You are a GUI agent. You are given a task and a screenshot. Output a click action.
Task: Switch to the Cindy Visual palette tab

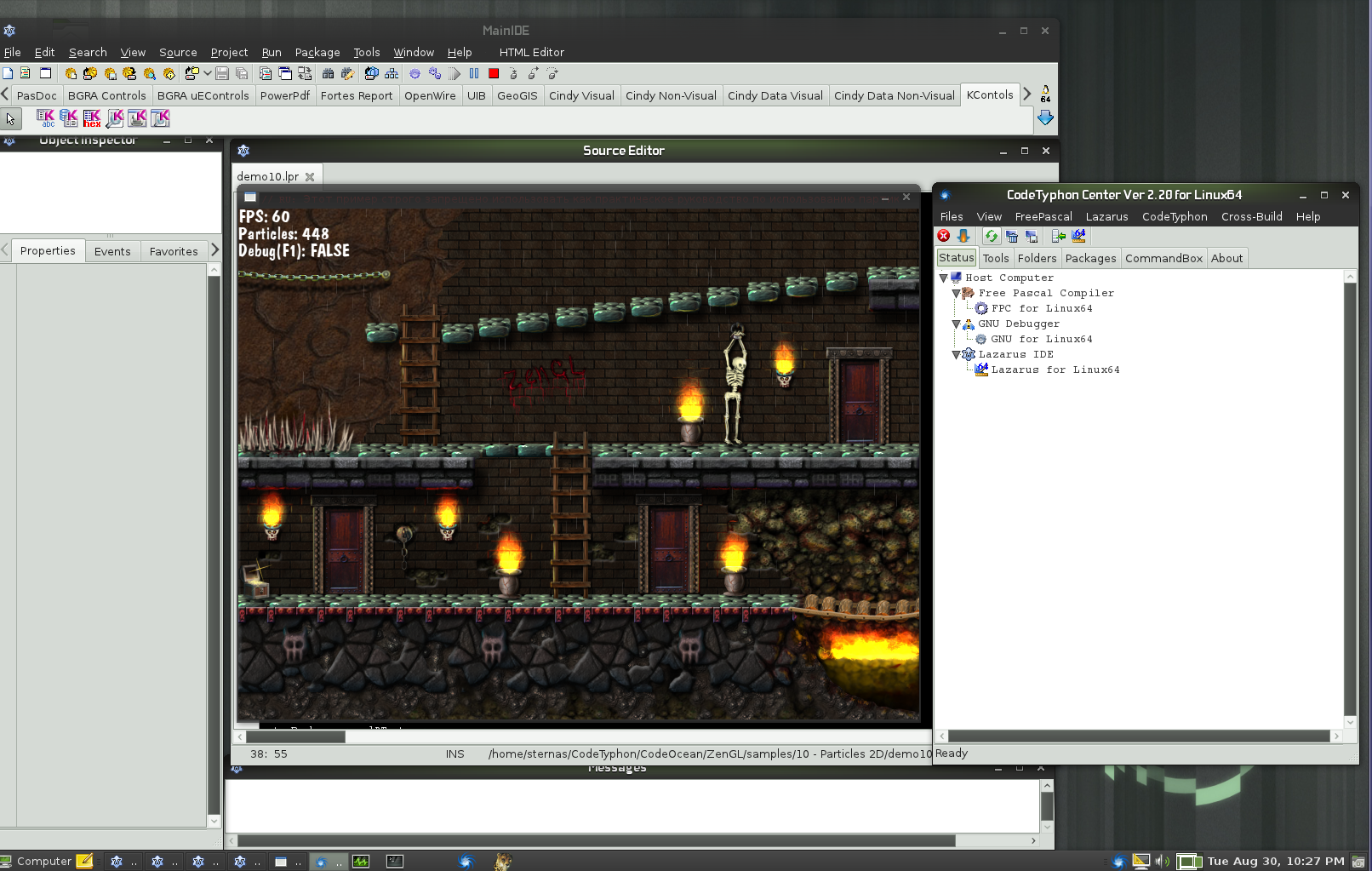pyautogui.click(x=581, y=95)
